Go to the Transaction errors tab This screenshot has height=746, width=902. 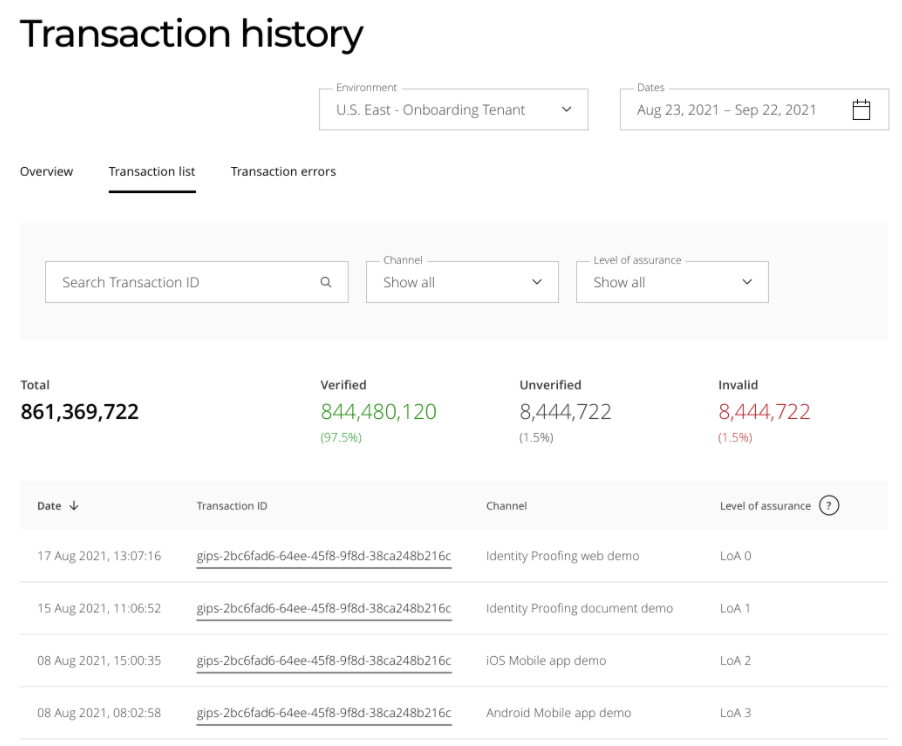point(283,172)
